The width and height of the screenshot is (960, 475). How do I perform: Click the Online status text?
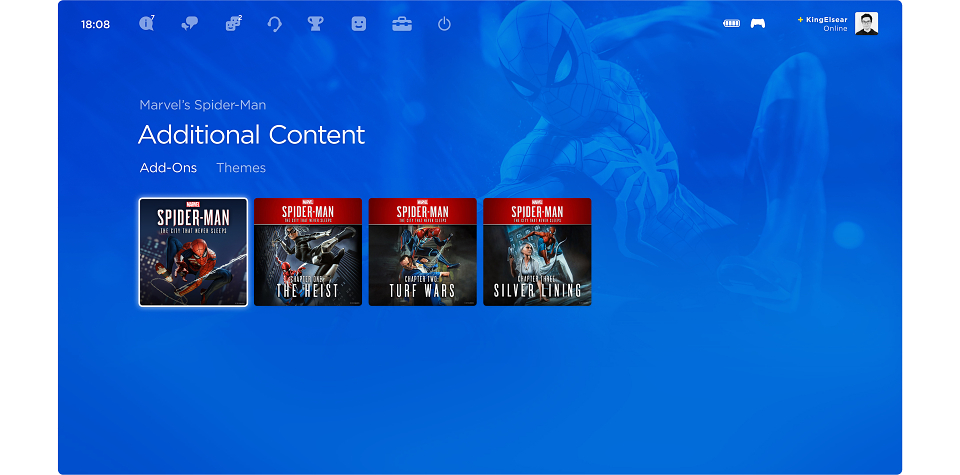click(x=835, y=29)
